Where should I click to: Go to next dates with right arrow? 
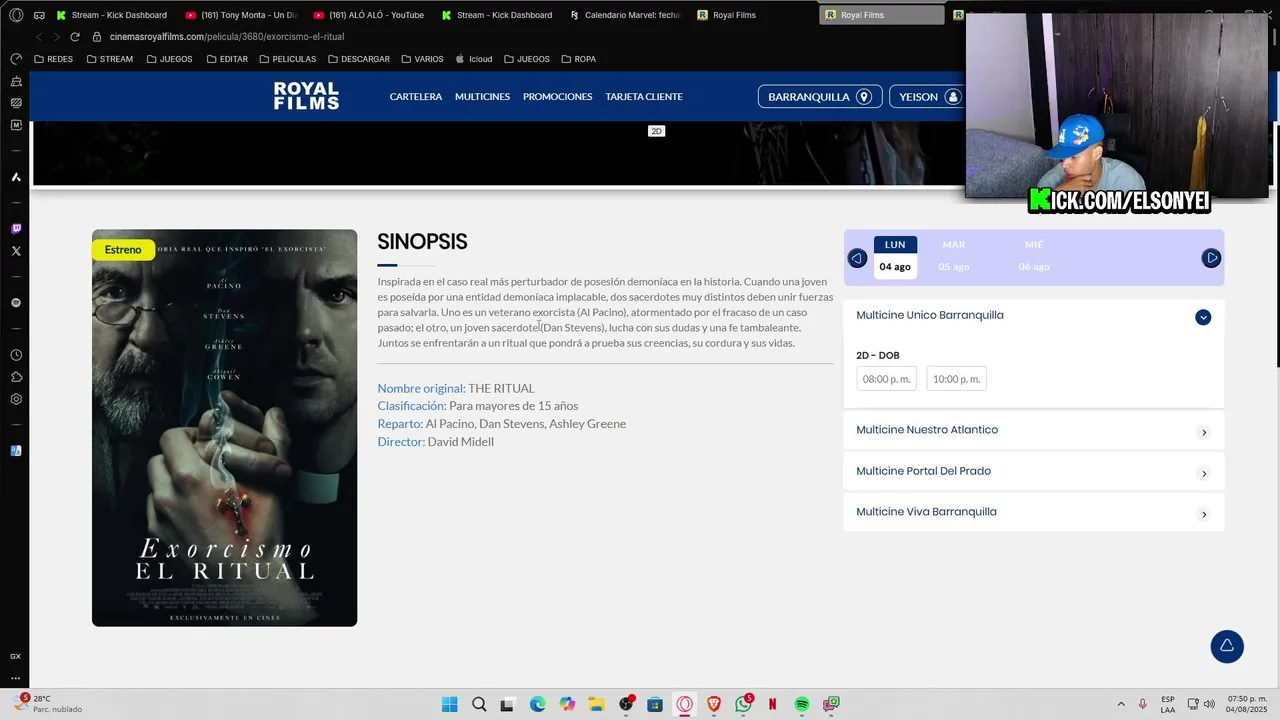point(1211,258)
